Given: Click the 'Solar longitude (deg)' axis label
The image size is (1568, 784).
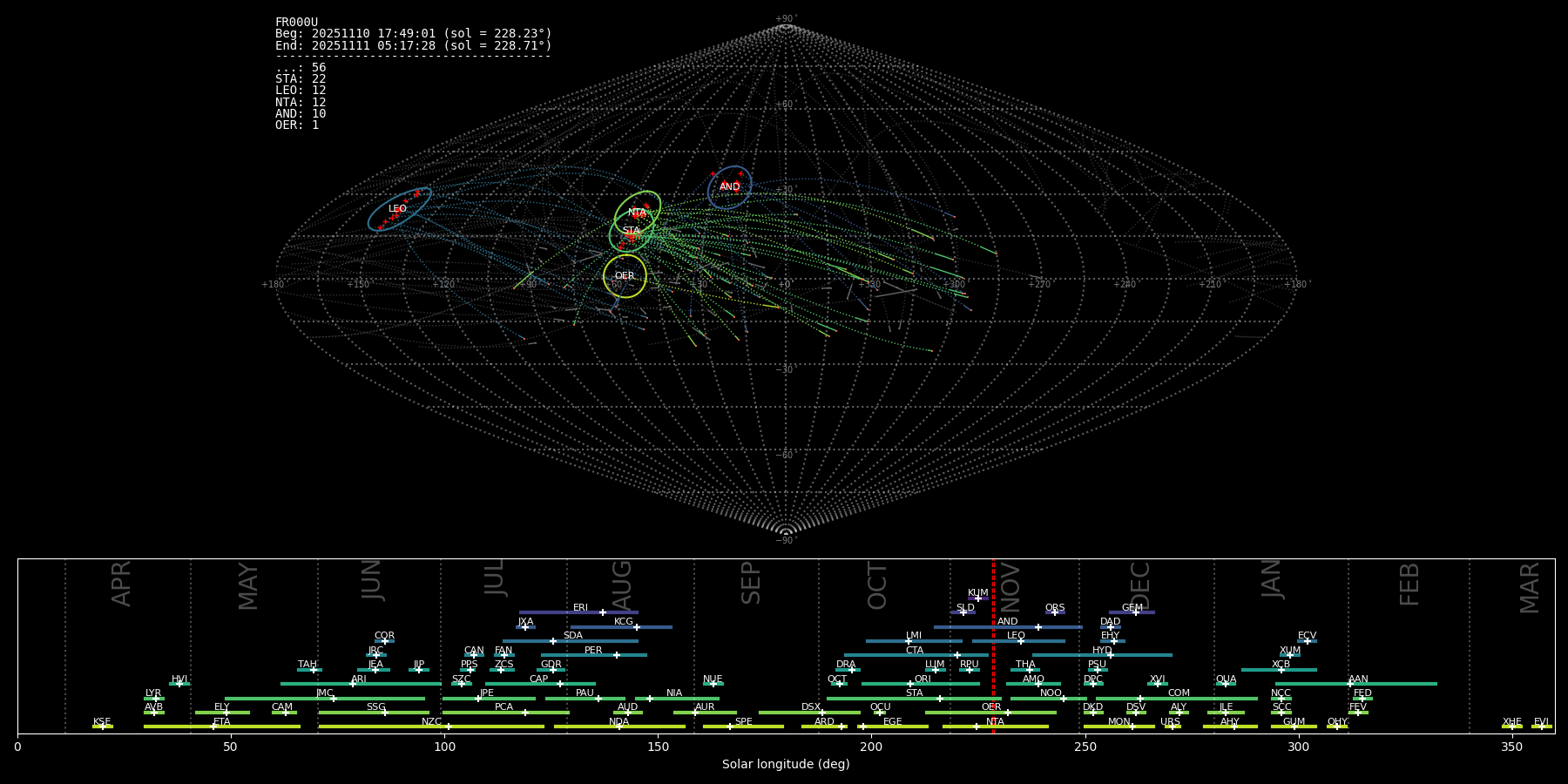Looking at the screenshot, I should coord(785,765).
